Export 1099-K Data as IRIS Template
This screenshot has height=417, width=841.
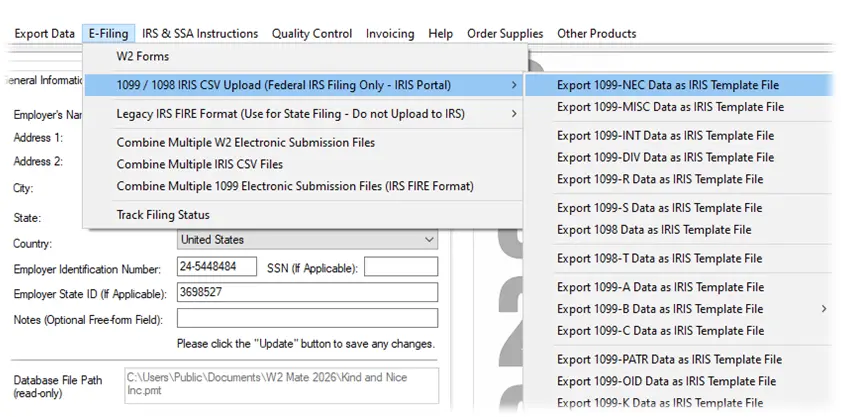tap(679, 403)
